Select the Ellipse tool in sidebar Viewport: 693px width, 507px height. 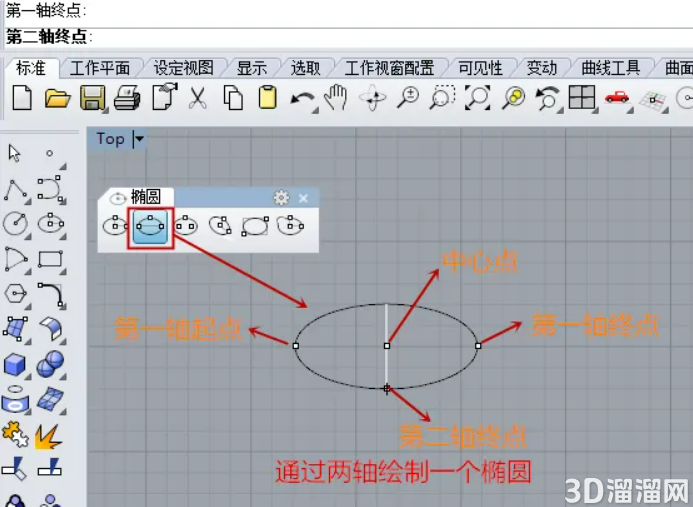pyautogui.click(x=50, y=222)
